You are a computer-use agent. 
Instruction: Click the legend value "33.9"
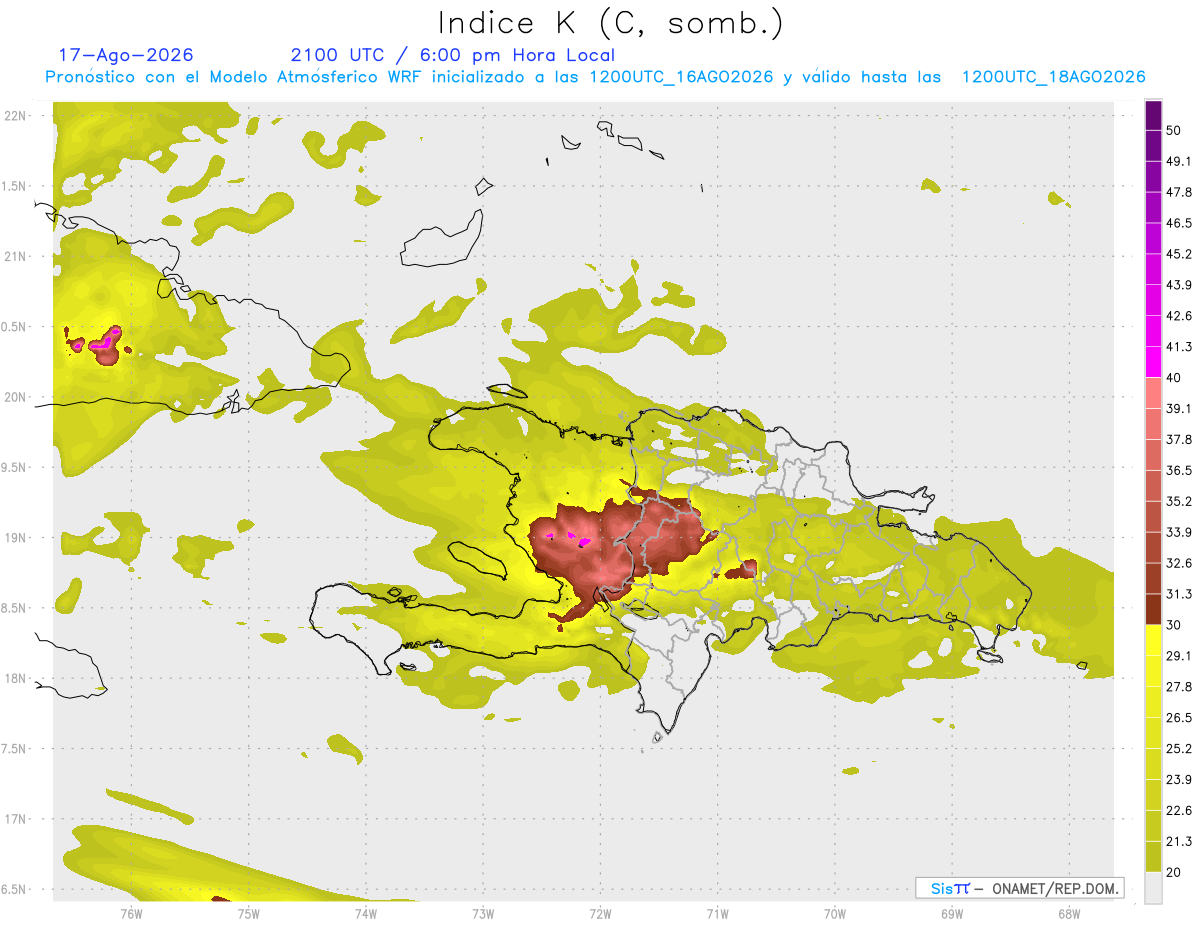1179,532
